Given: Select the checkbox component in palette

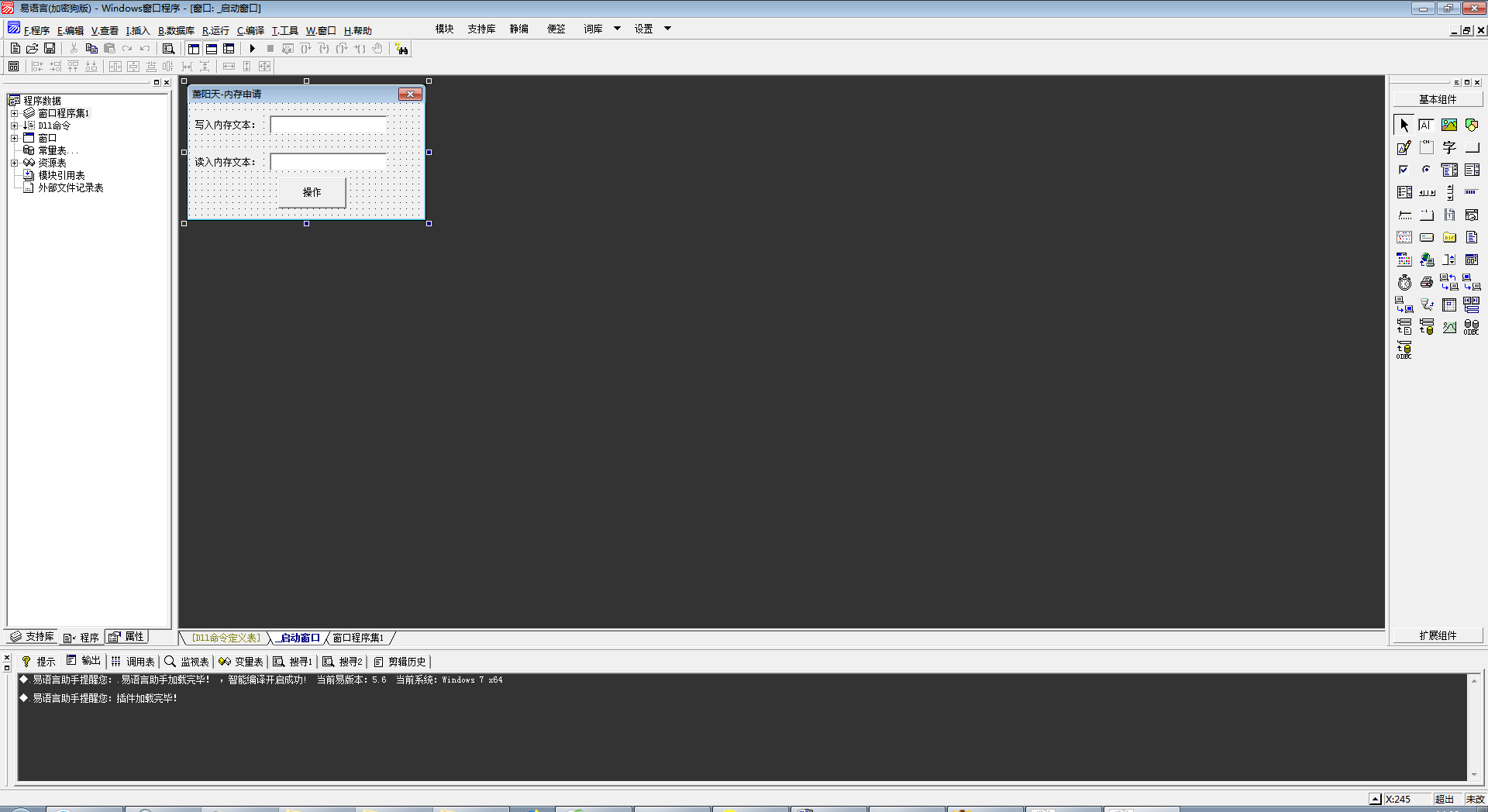Looking at the screenshot, I should pos(1404,170).
